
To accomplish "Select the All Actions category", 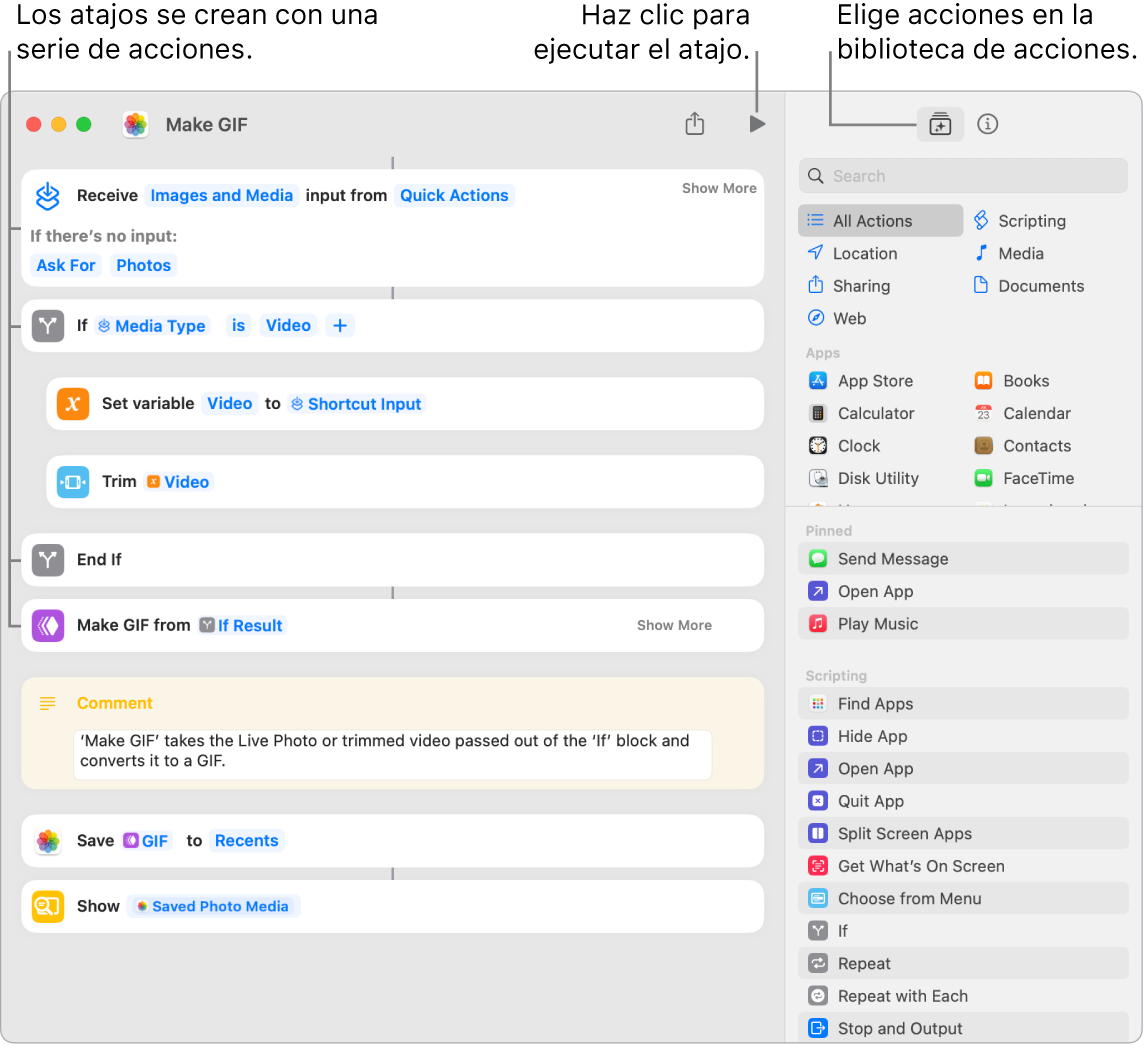I will point(881,221).
